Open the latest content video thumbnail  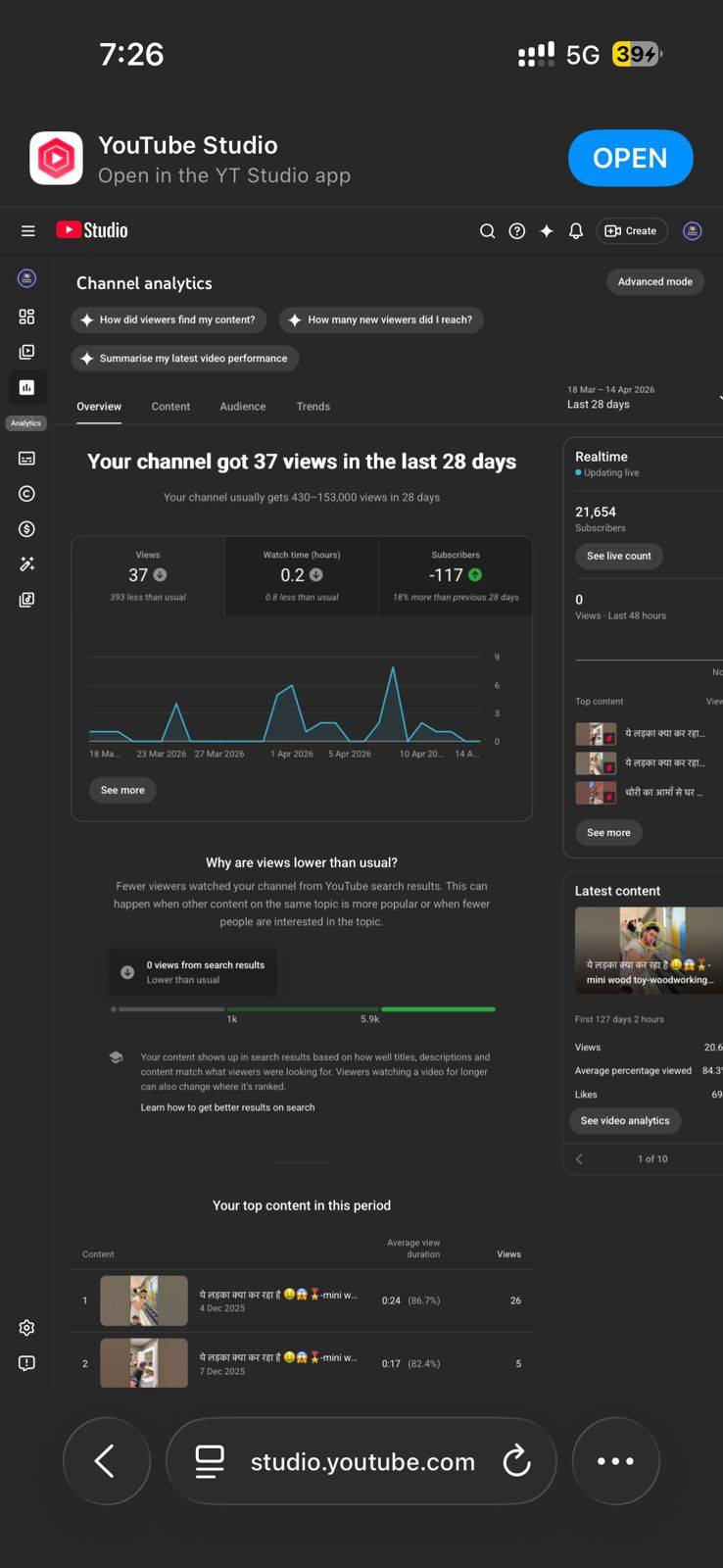[x=648, y=950]
